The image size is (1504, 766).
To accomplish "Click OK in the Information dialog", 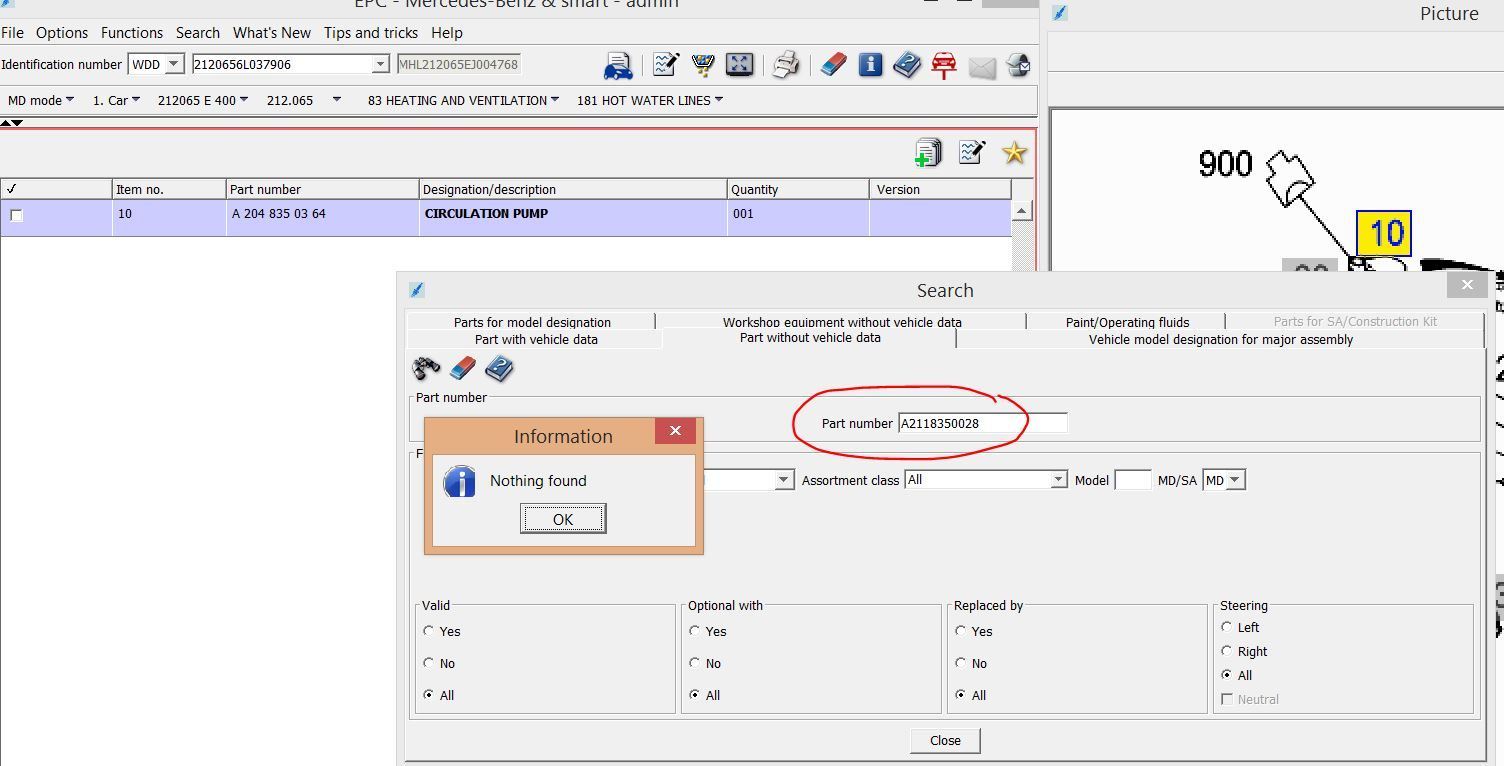I will click(x=563, y=519).
